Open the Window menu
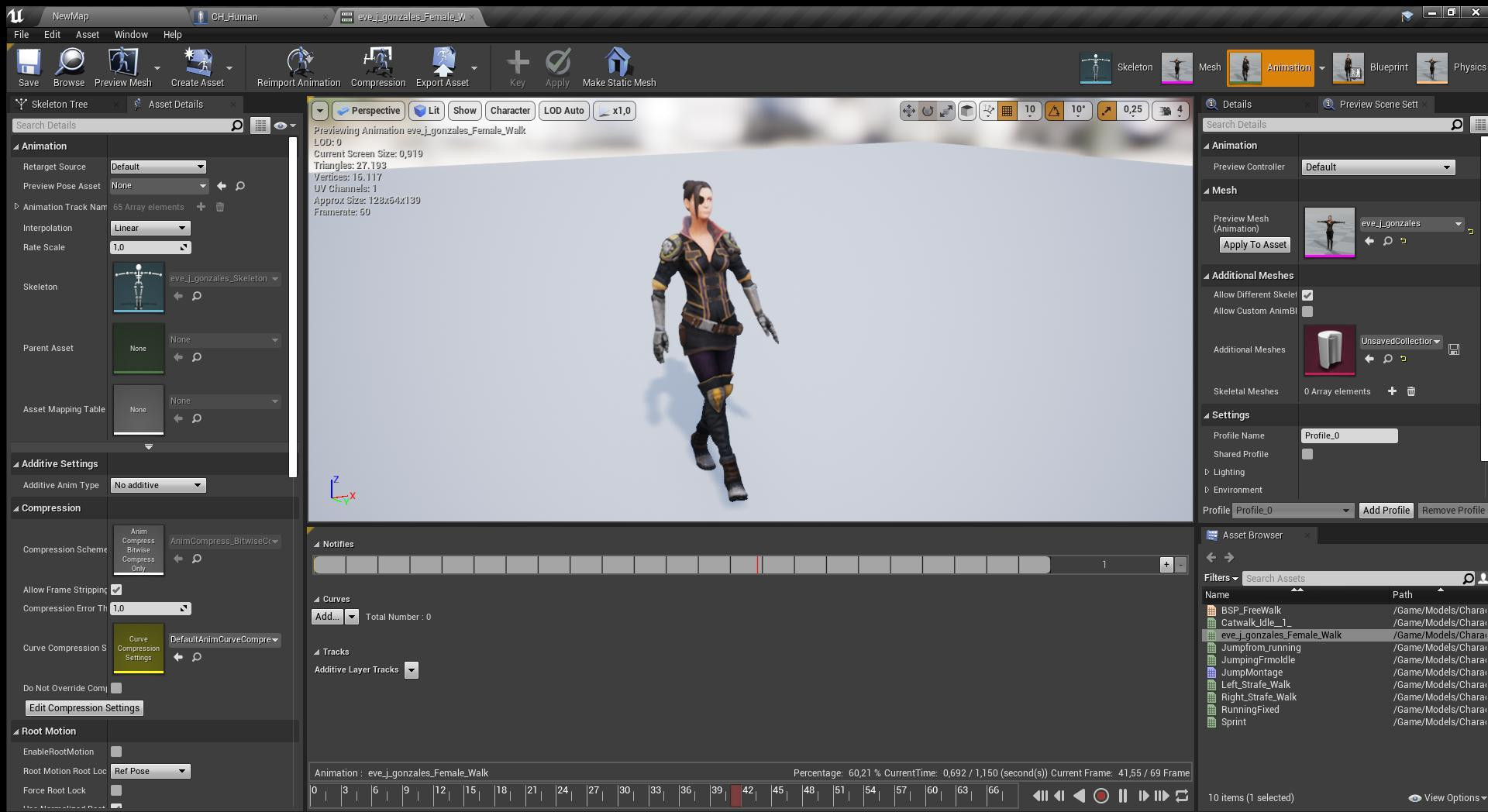Image resolution: width=1488 pixels, height=812 pixels. 131,34
